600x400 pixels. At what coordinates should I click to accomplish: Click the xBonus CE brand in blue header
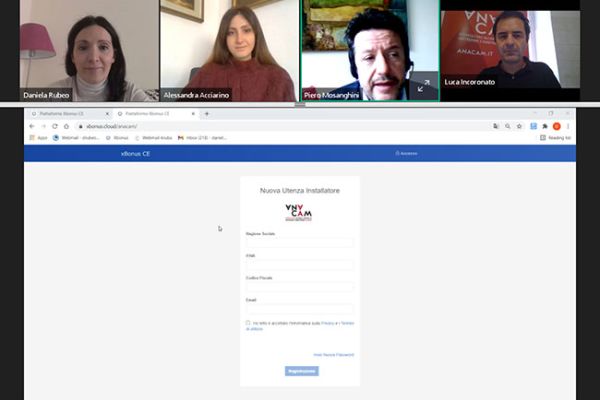pos(135,153)
